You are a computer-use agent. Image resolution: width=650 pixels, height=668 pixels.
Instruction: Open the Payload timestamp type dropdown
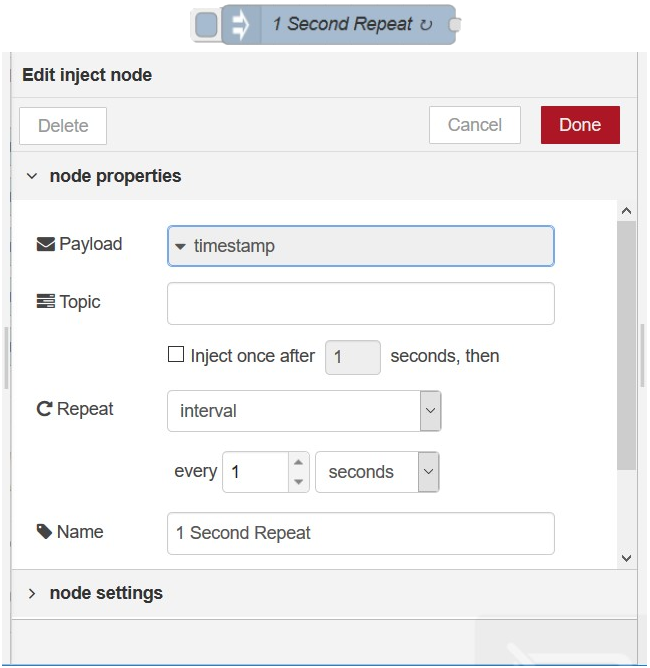coord(360,246)
